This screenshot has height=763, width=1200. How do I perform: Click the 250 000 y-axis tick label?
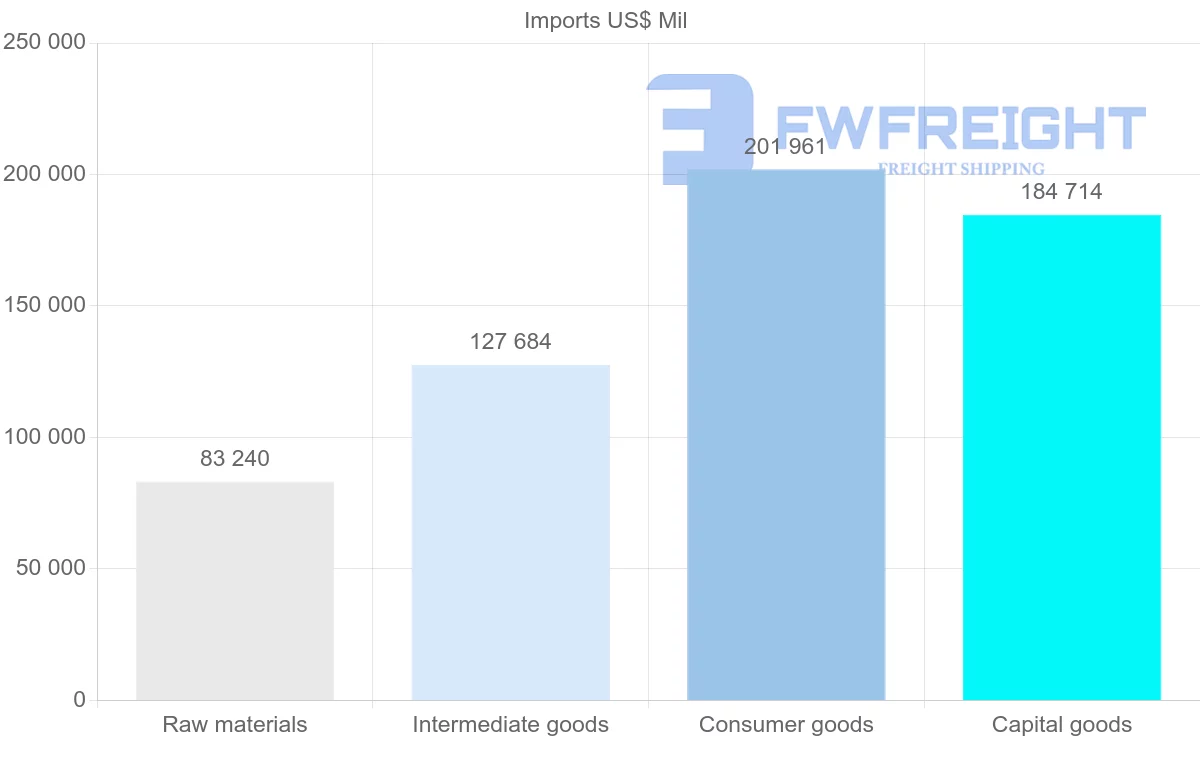pyautogui.click(x=44, y=43)
